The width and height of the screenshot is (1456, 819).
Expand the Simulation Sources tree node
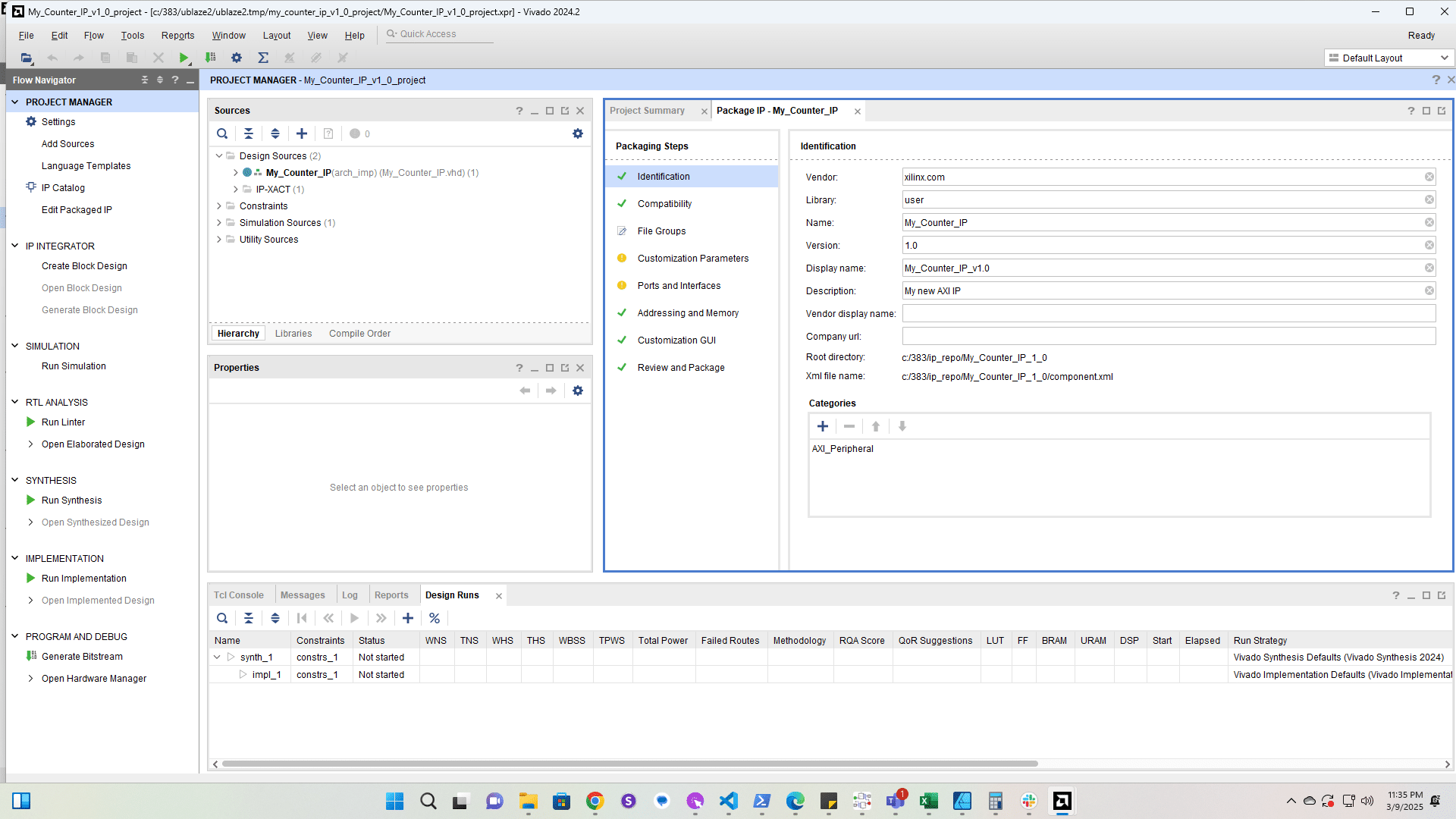point(219,223)
